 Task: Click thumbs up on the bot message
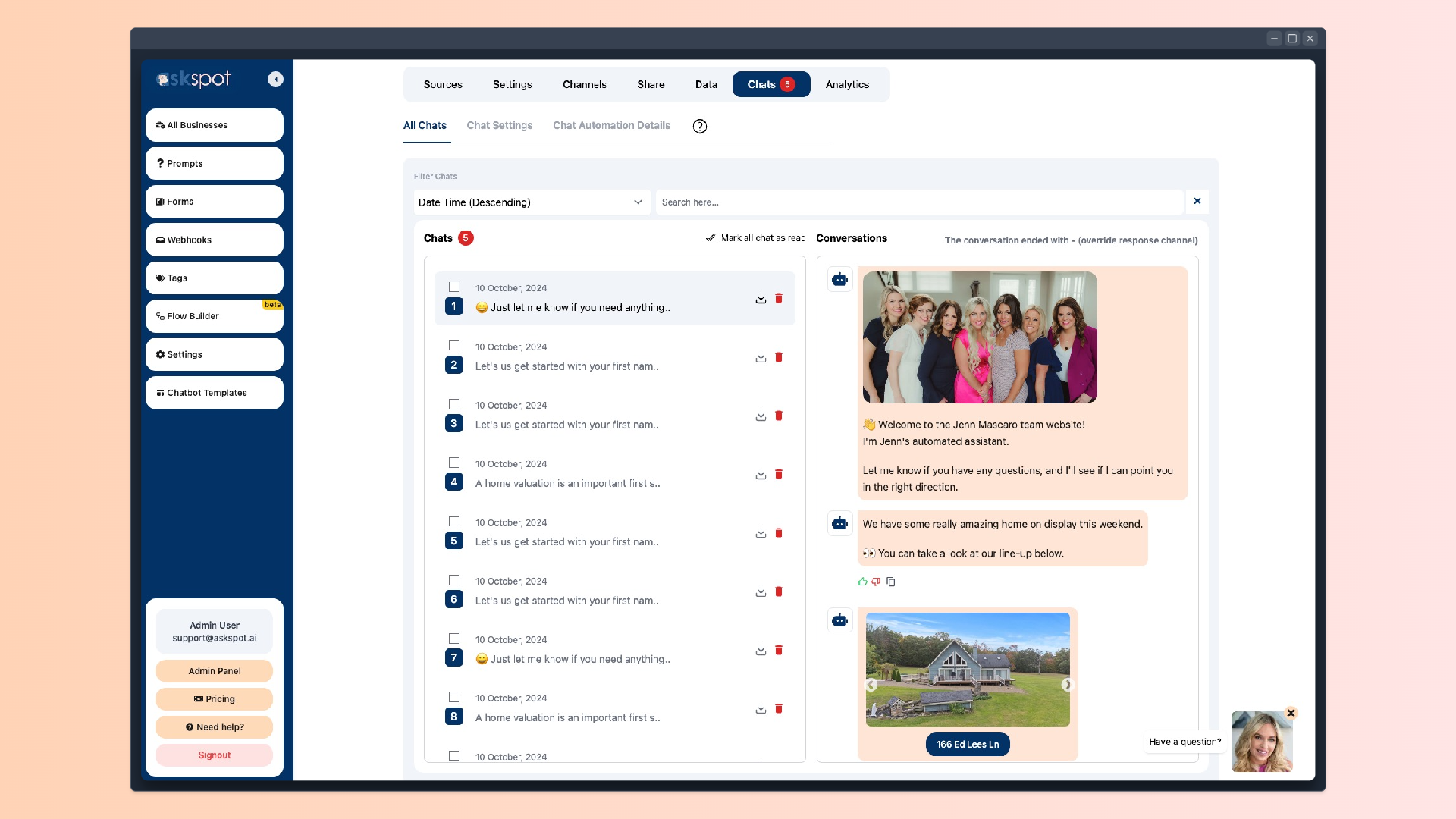tap(863, 582)
